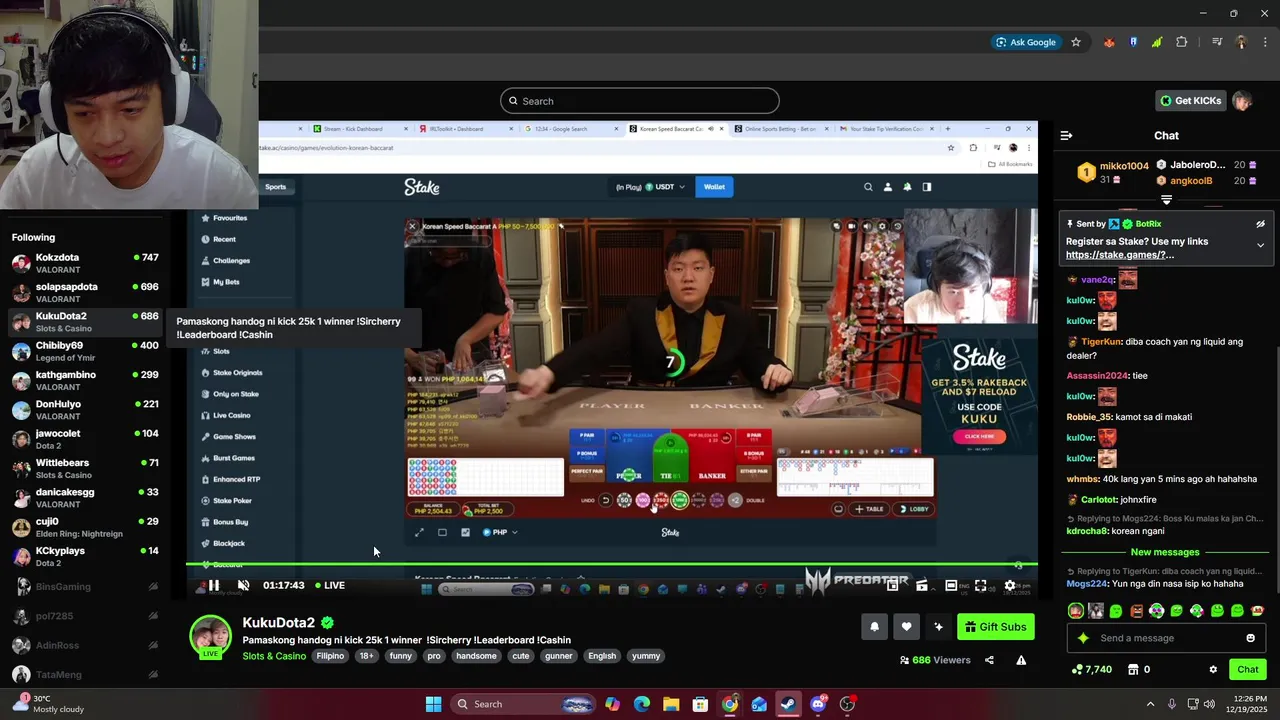Expand the pinned message chevron
This screenshot has height=720, width=1280.
click(1260, 245)
